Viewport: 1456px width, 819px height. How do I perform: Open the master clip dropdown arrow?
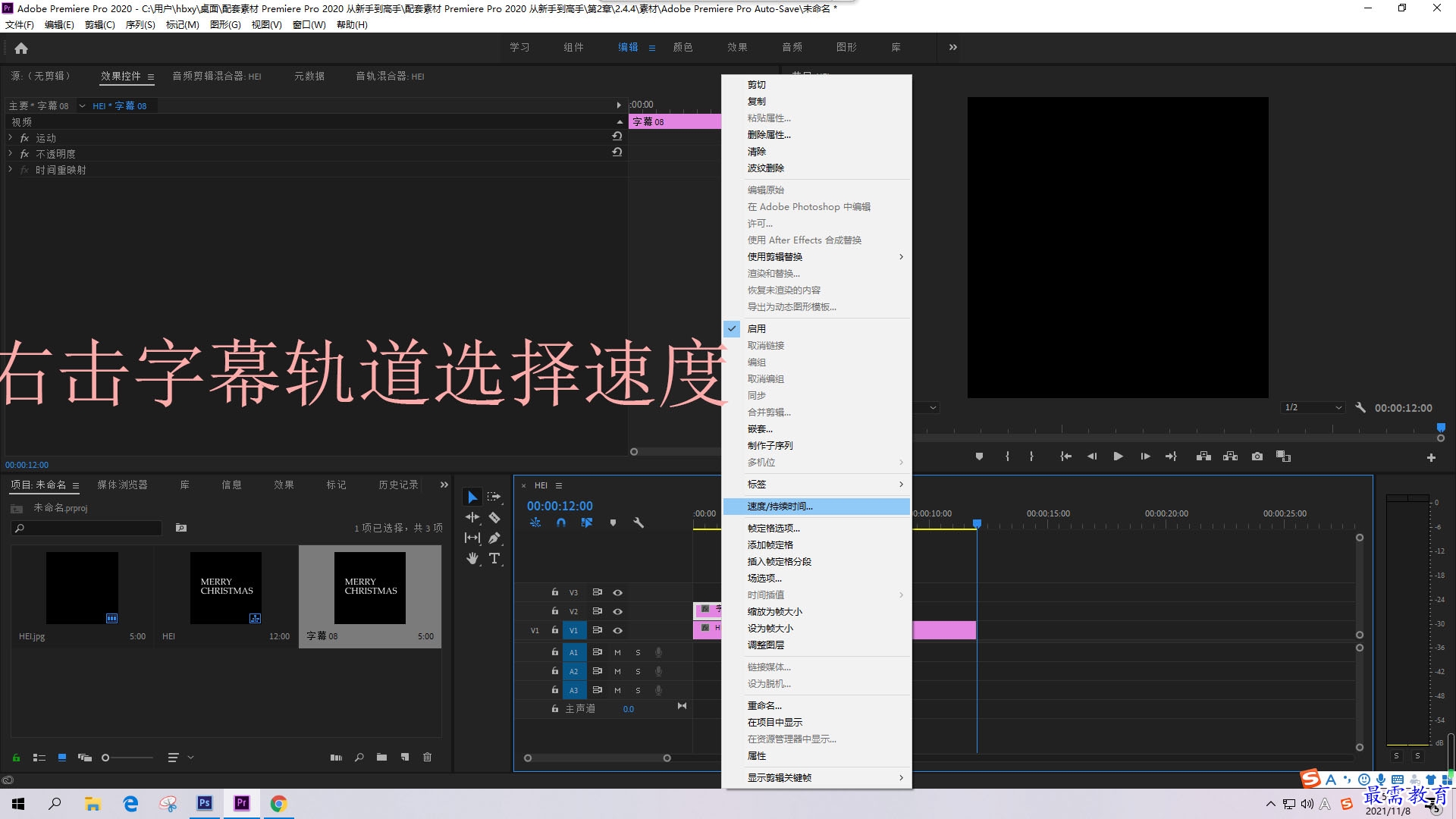pos(82,105)
